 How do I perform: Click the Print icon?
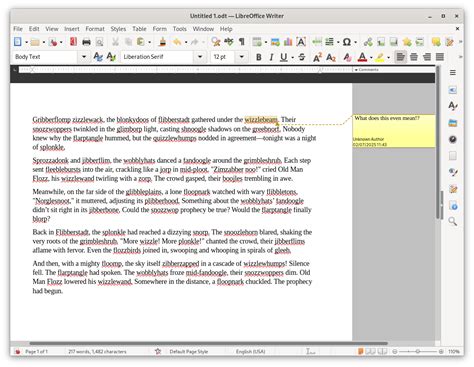pos(86,42)
